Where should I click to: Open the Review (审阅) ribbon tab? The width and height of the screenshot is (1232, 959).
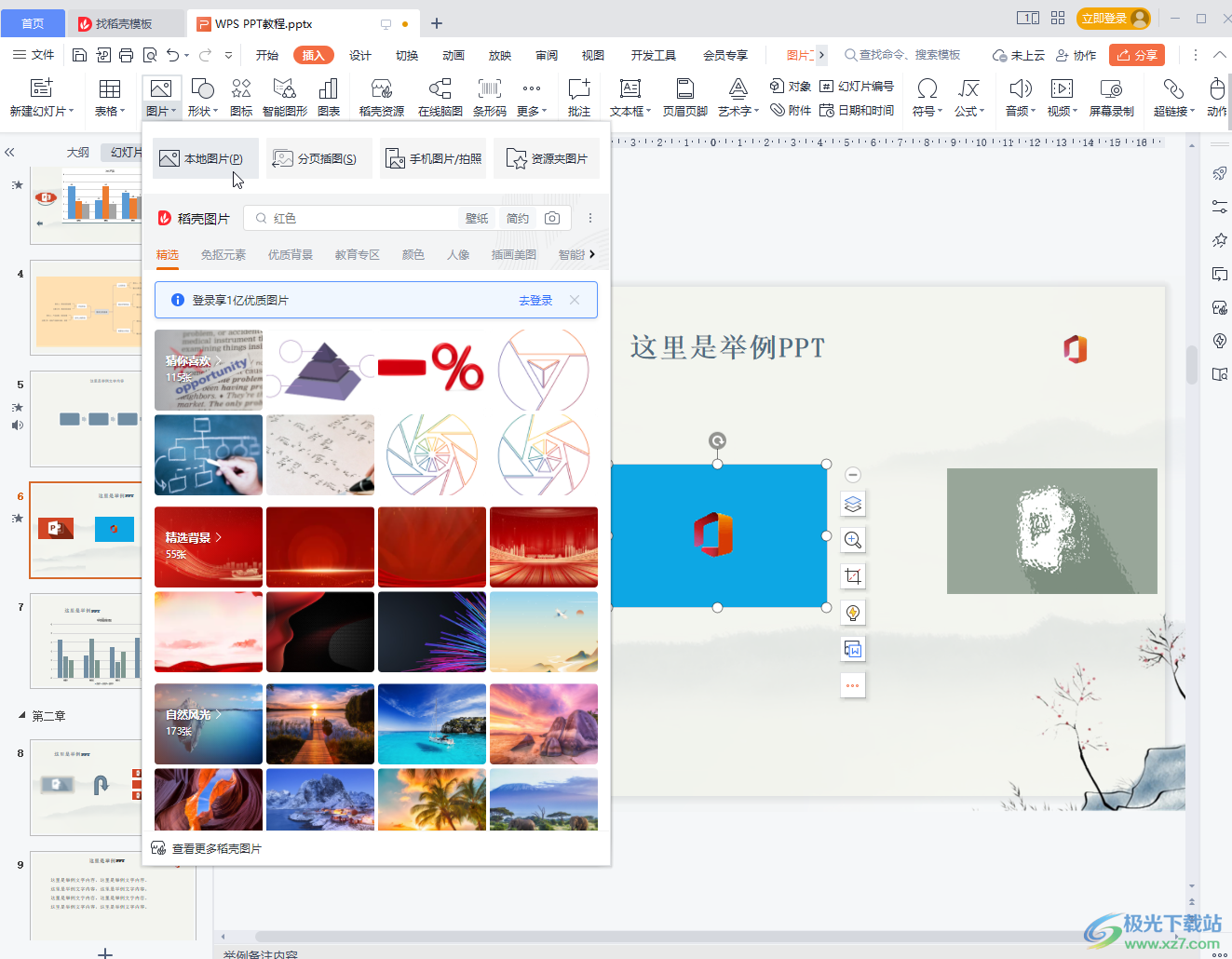click(x=547, y=55)
